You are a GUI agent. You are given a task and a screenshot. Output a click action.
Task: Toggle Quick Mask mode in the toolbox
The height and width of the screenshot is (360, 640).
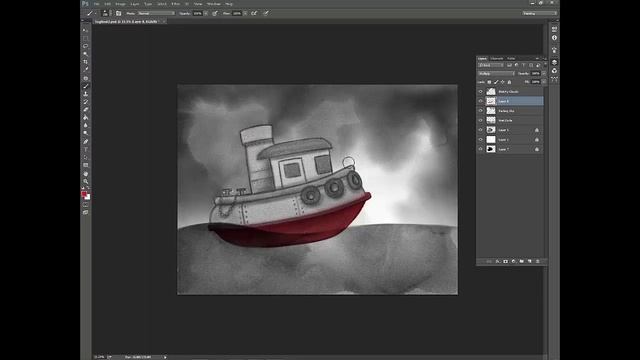[x=85, y=205]
